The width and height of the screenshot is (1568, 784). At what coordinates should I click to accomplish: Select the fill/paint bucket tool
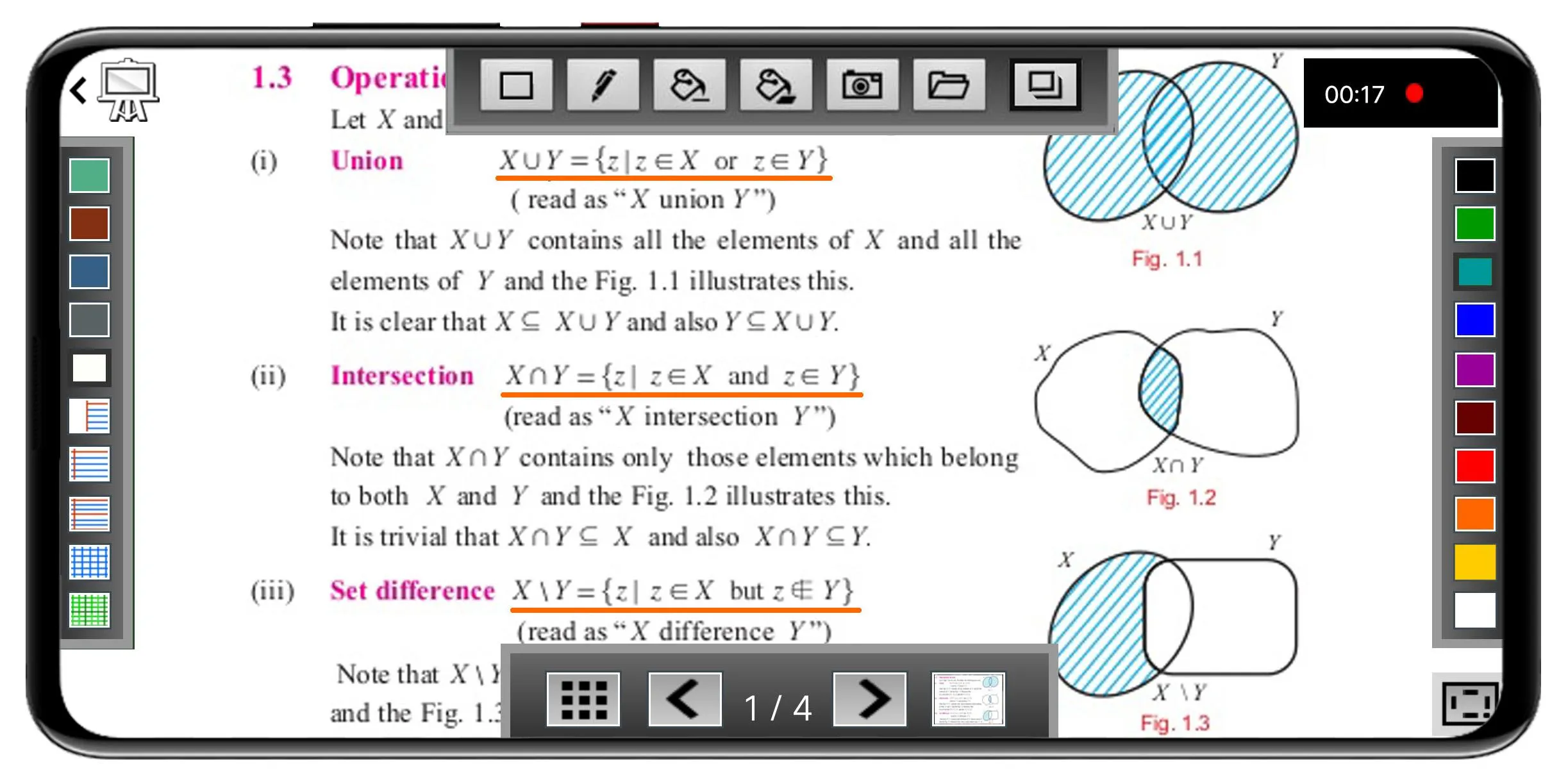point(686,87)
